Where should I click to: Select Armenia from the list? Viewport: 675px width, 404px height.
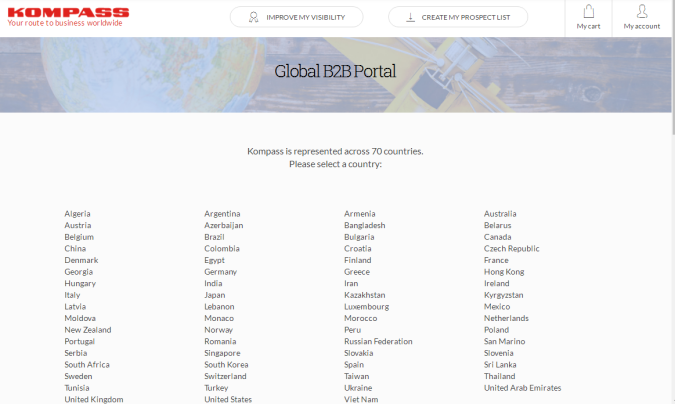coord(360,214)
